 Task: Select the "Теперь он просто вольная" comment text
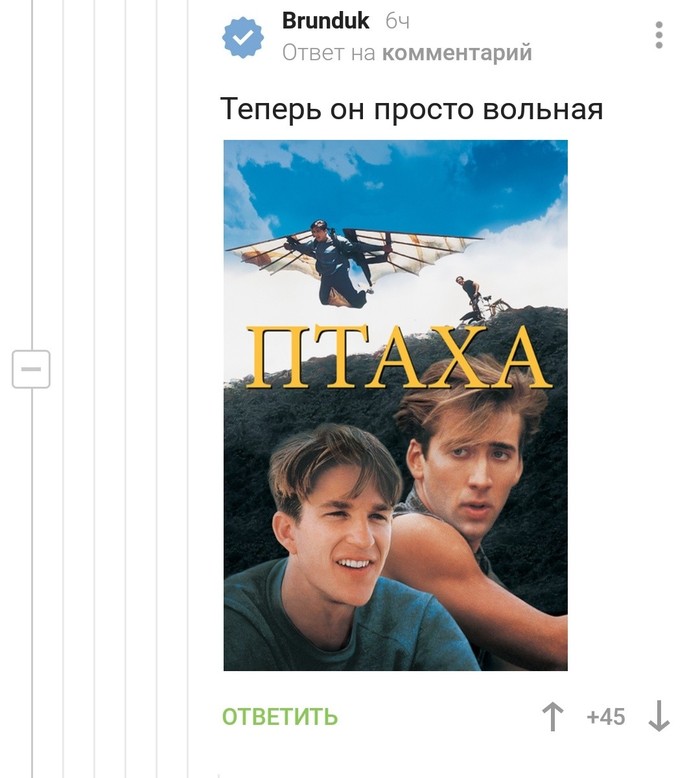411,109
